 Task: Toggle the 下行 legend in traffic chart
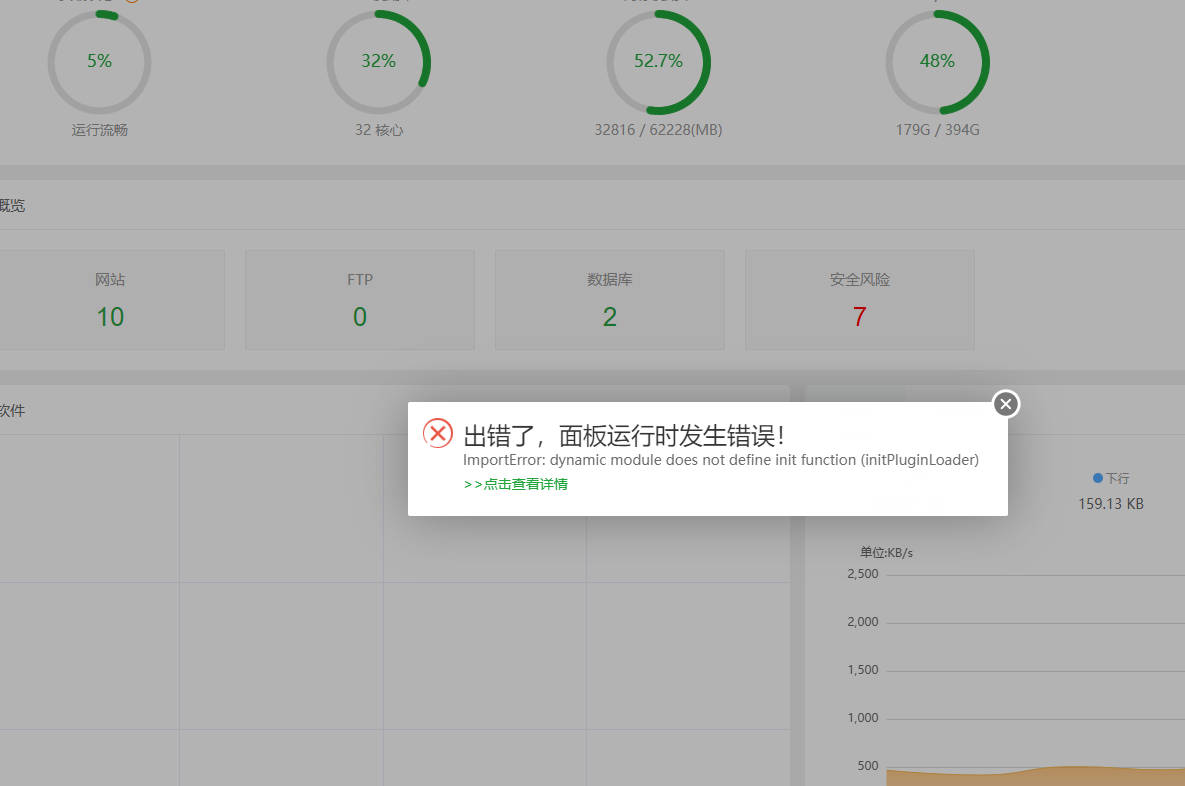pos(1111,478)
